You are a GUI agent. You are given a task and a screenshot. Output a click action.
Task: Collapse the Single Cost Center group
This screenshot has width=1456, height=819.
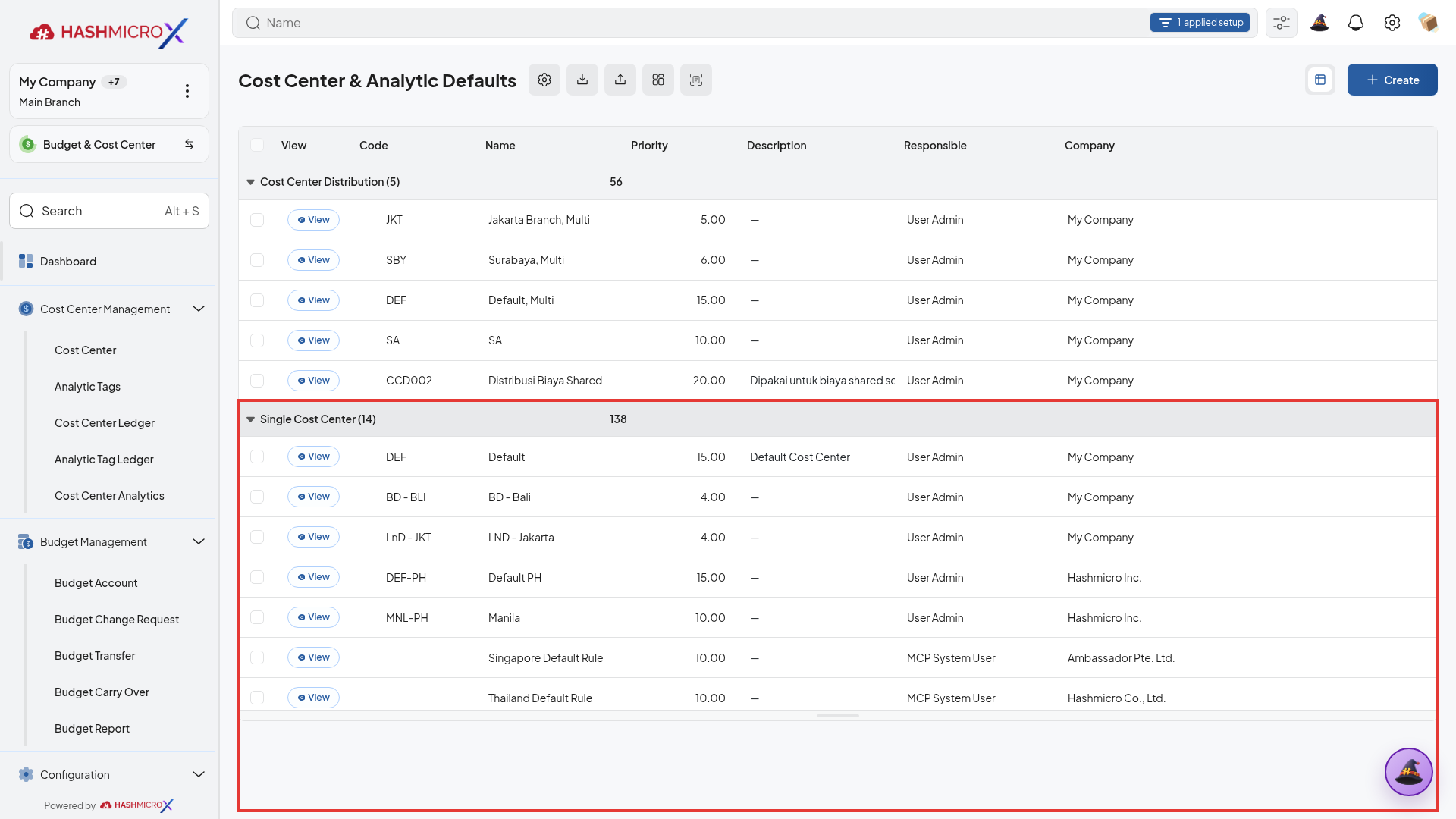point(250,419)
